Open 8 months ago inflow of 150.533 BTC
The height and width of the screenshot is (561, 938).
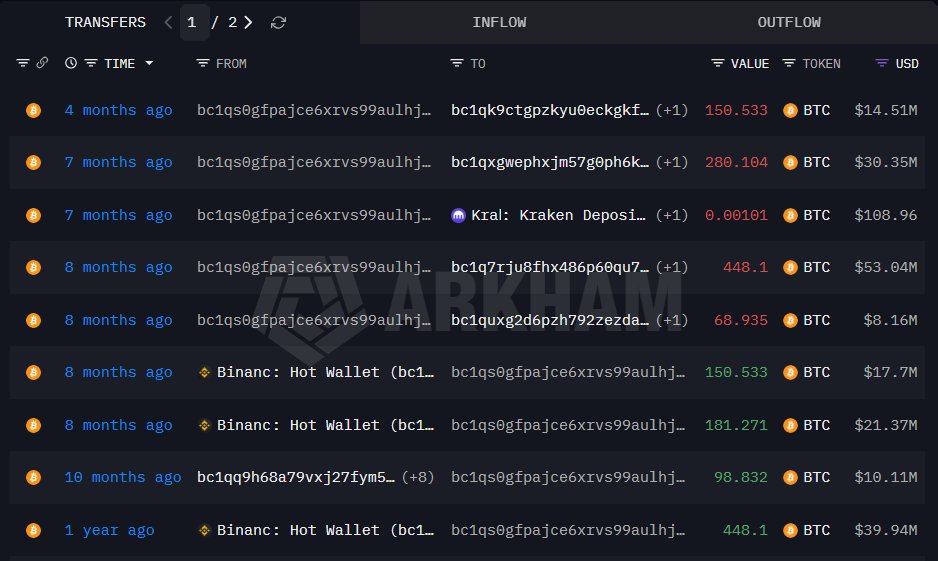[x=118, y=372]
